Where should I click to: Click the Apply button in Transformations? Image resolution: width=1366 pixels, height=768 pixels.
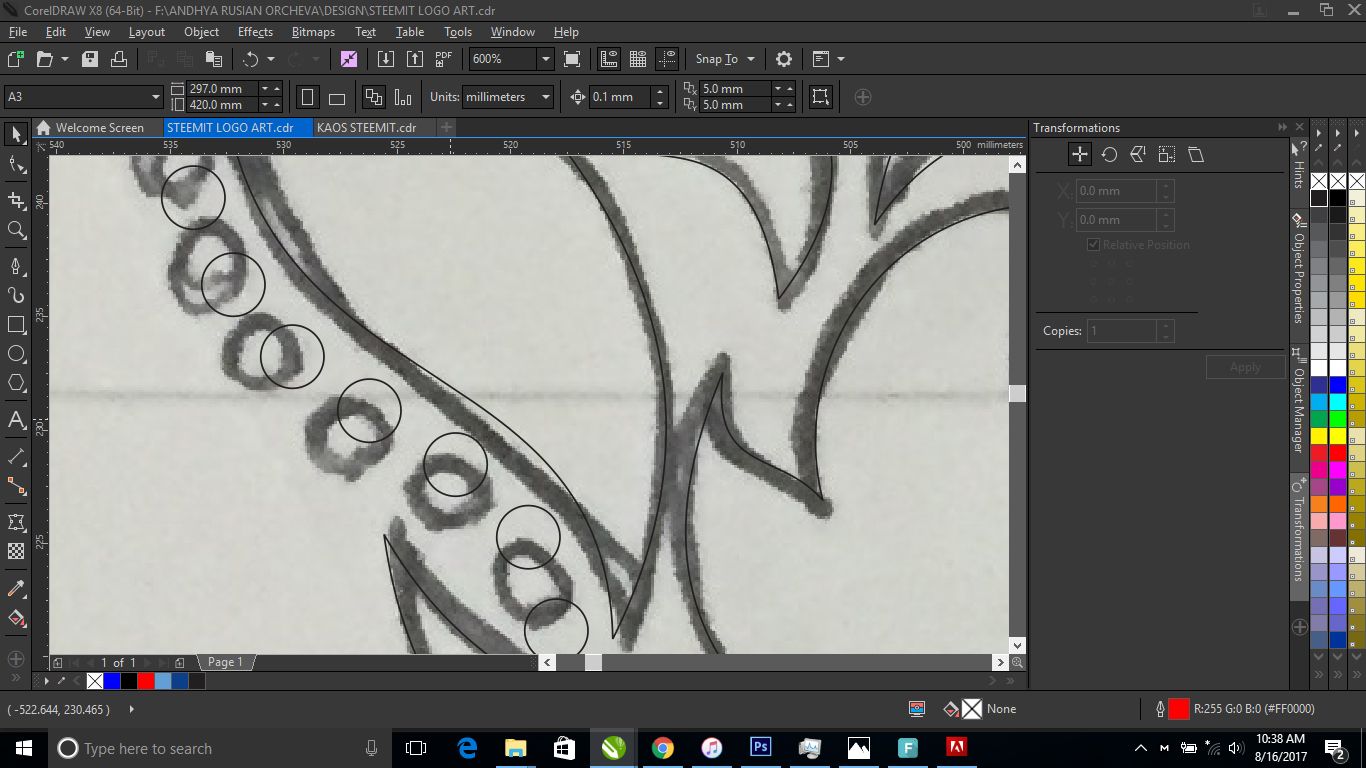pyautogui.click(x=1245, y=366)
